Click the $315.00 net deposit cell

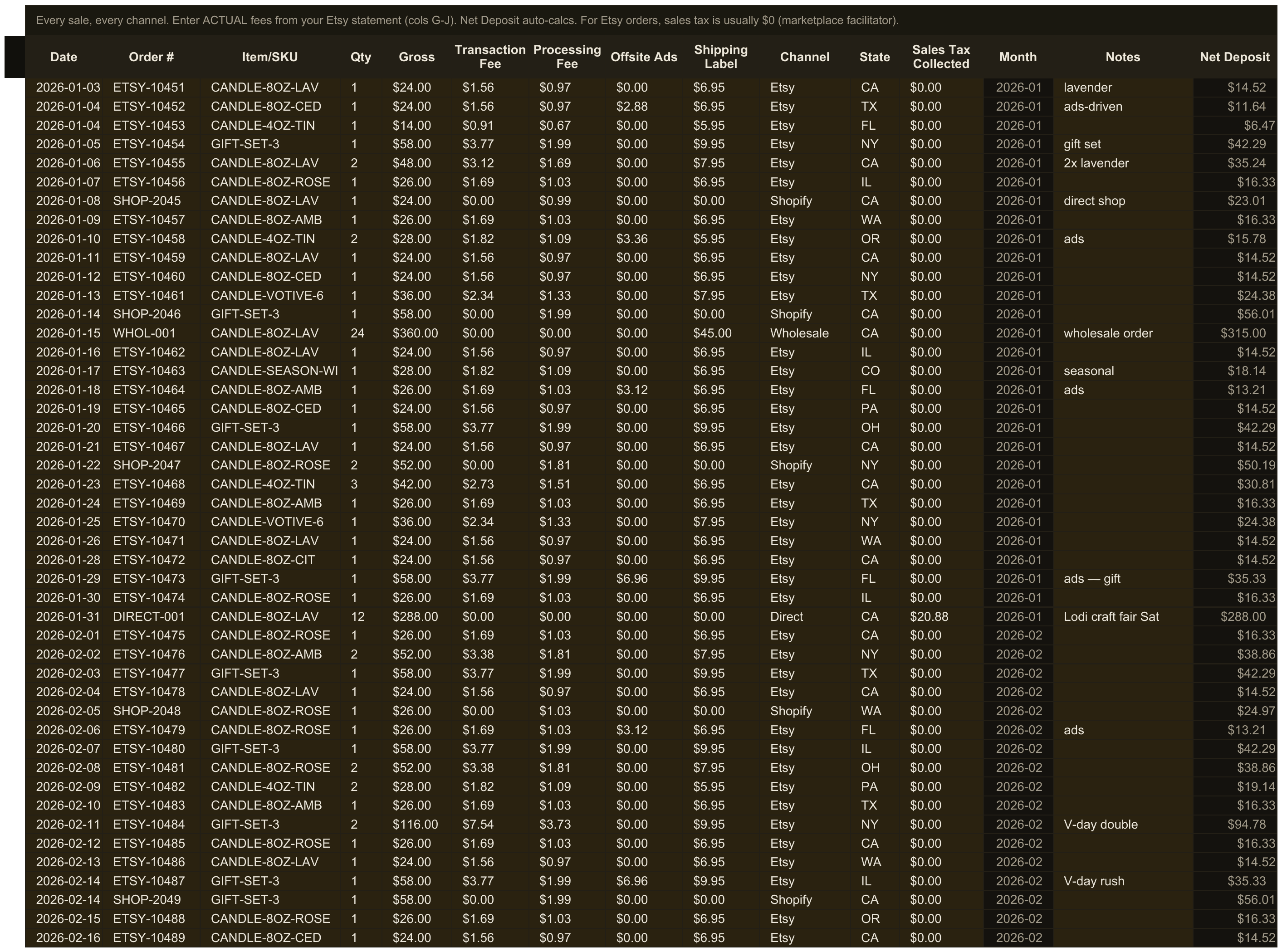1235,333
